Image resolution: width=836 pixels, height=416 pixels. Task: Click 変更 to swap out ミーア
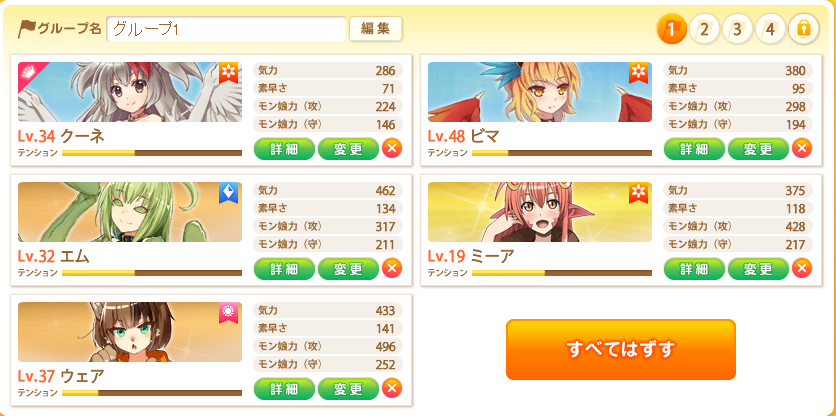pyautogui.click(x=758, y=269)
